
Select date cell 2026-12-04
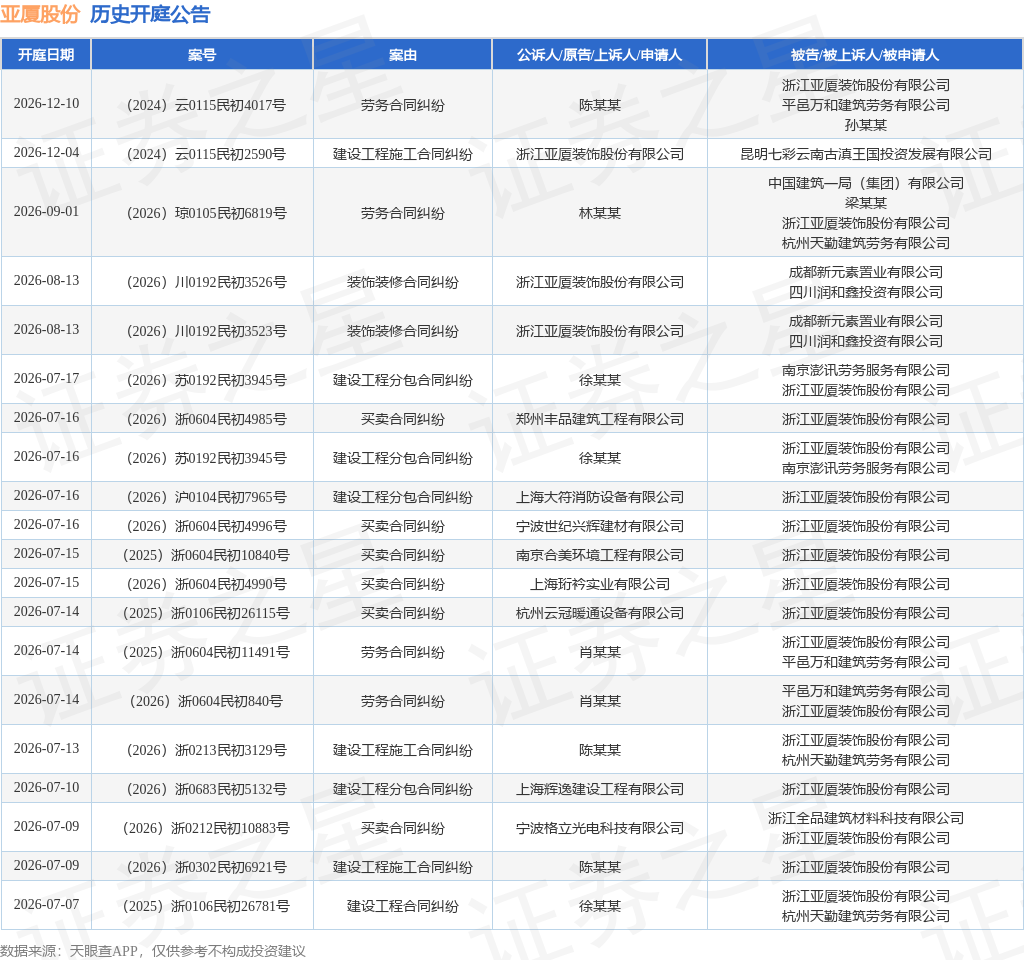[46, 153]
